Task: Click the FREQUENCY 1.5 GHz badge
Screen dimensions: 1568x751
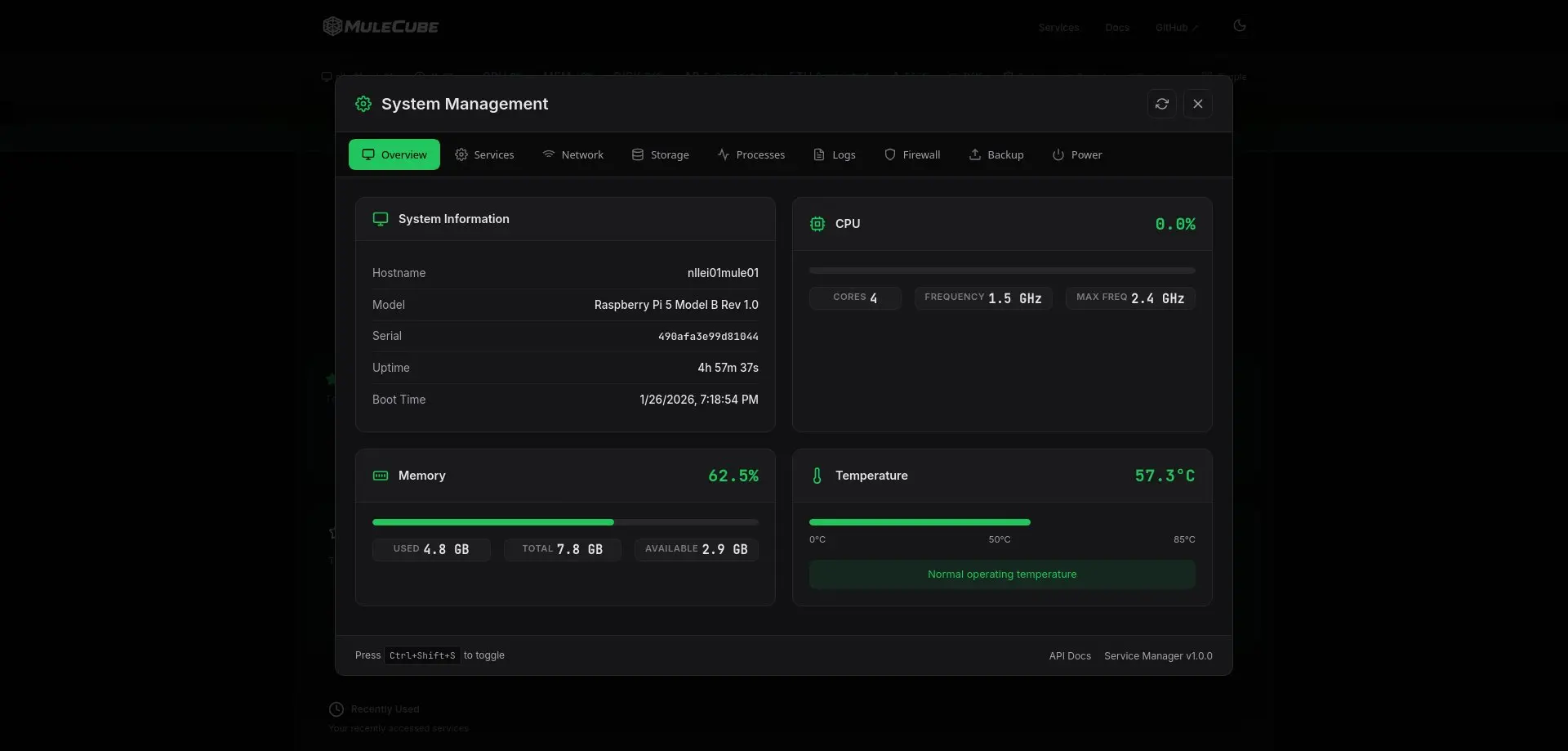Action: (983, 298)
